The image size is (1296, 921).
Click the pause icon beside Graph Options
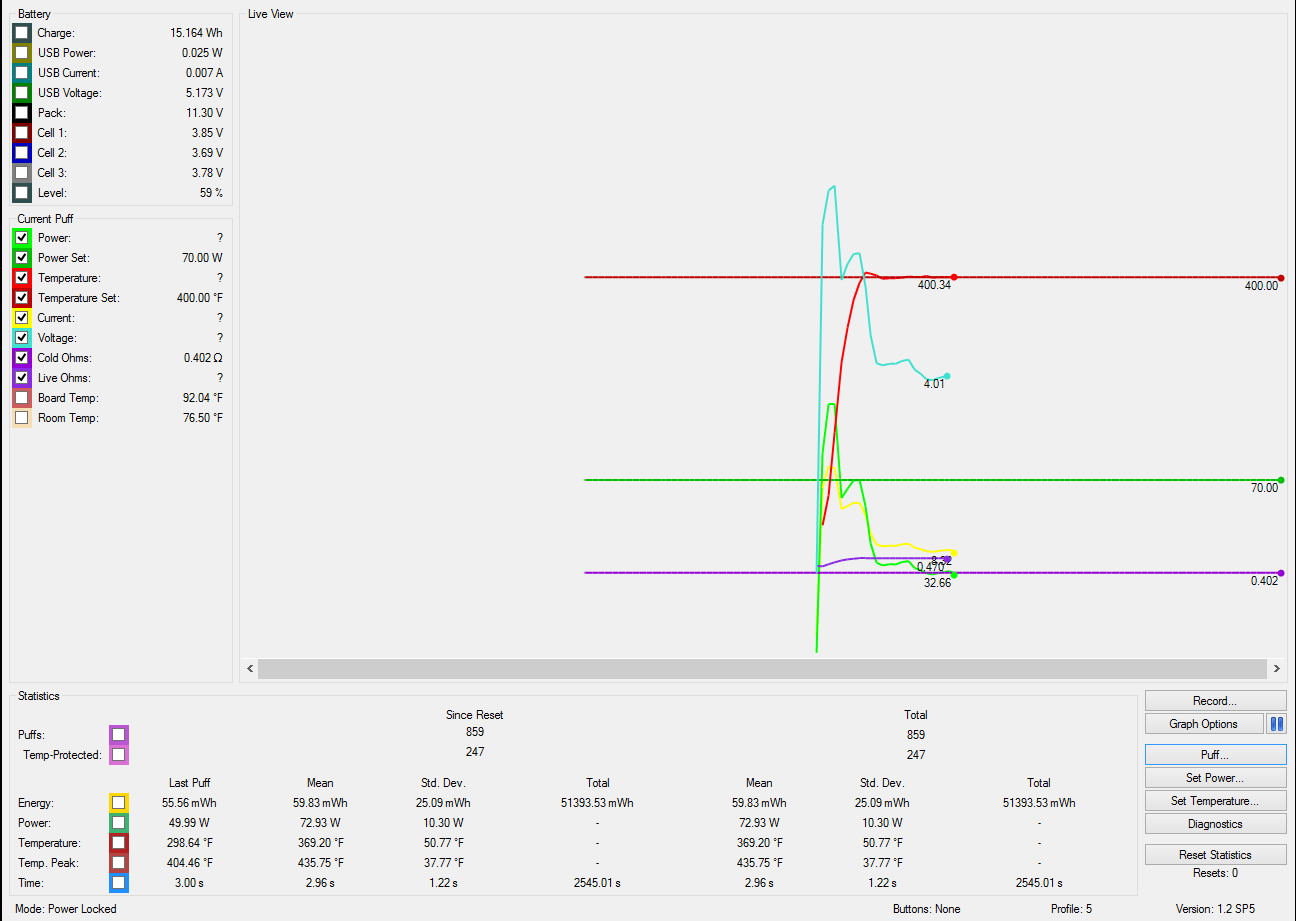1276,724
